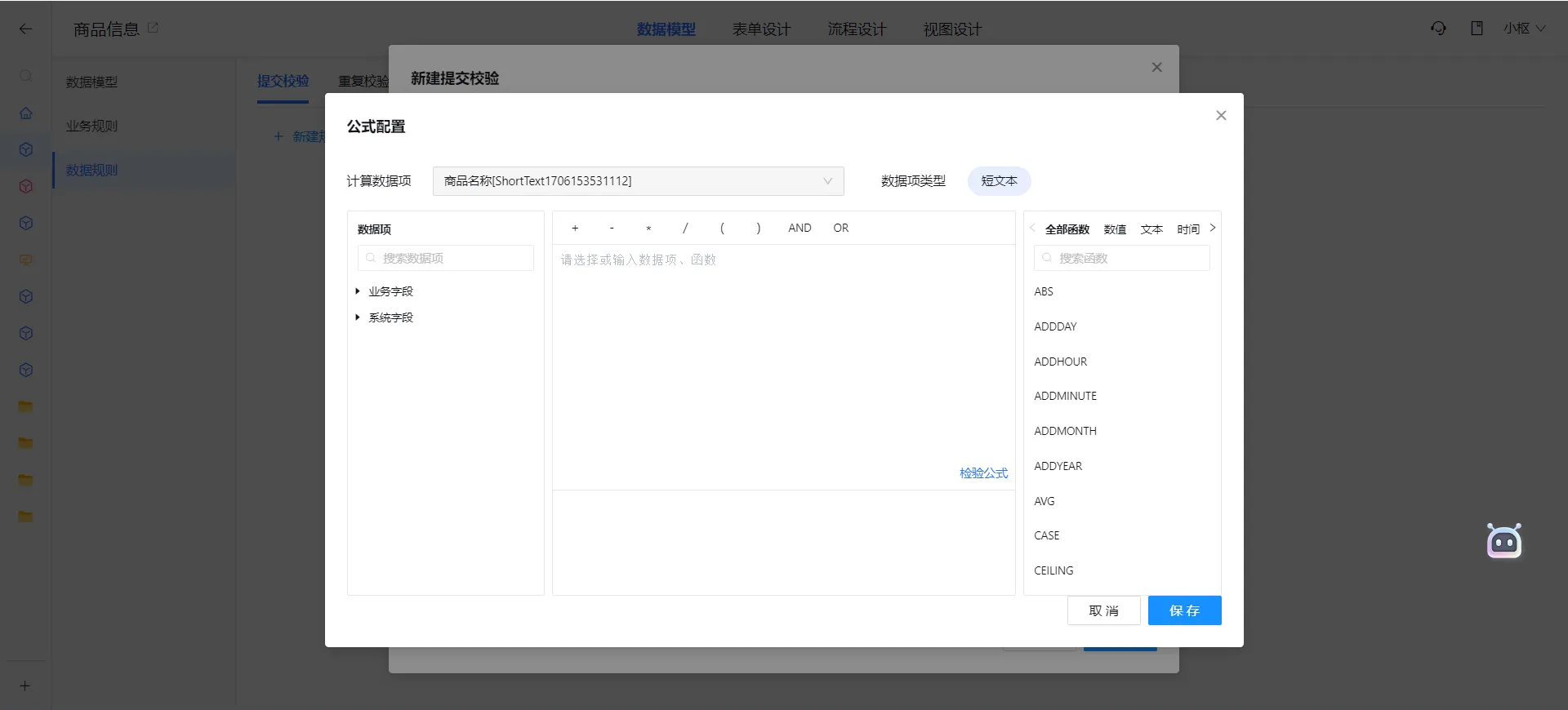Expand the 系统字段 tree node
Image resolution: width=1568 pixels, height=710 pixels.
[x=358, y=317]
